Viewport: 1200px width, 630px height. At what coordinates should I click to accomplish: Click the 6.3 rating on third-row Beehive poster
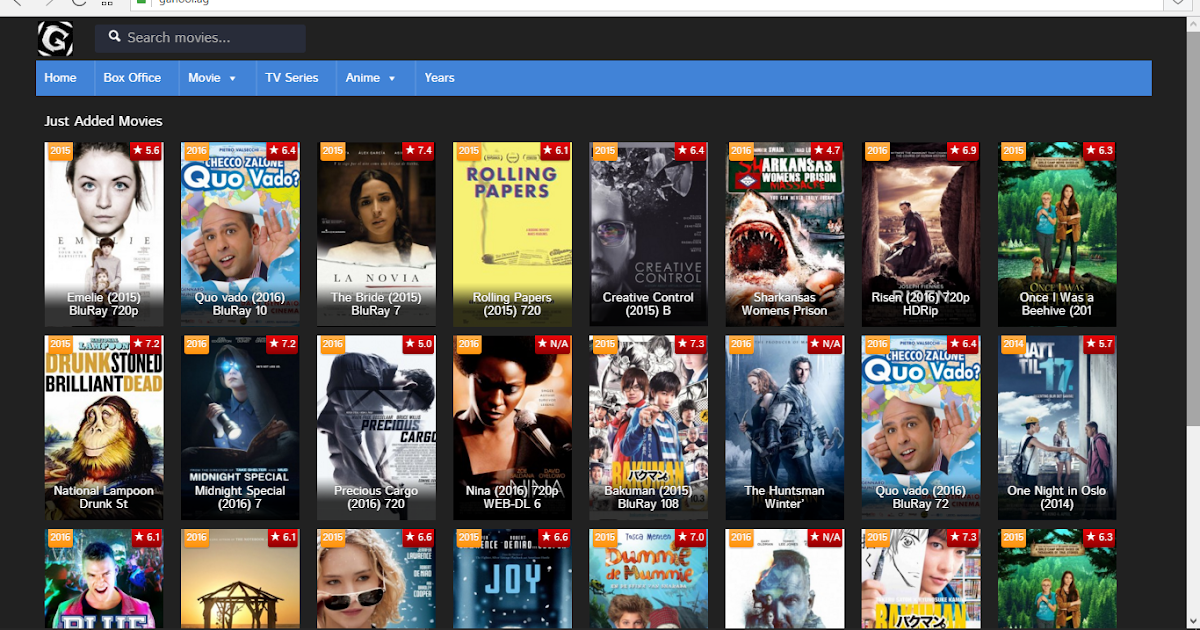pos(1098,538)
